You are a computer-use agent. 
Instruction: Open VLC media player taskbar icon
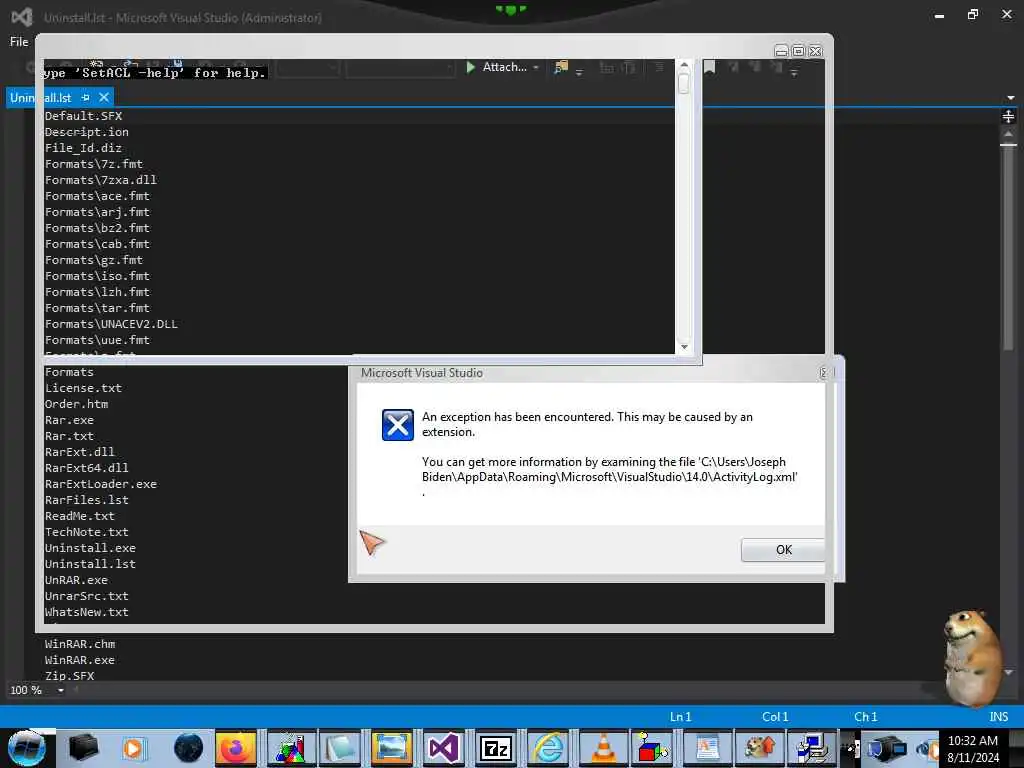coord(603,748)
